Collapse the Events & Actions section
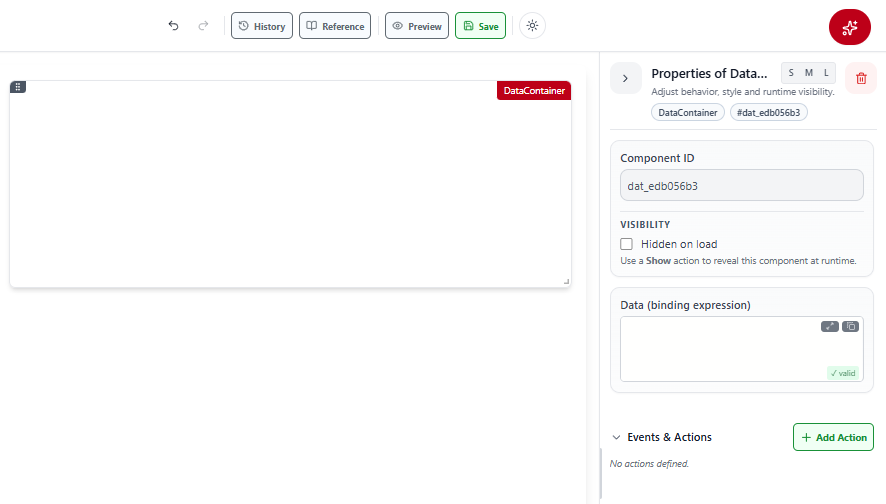 tap(616, 437)
